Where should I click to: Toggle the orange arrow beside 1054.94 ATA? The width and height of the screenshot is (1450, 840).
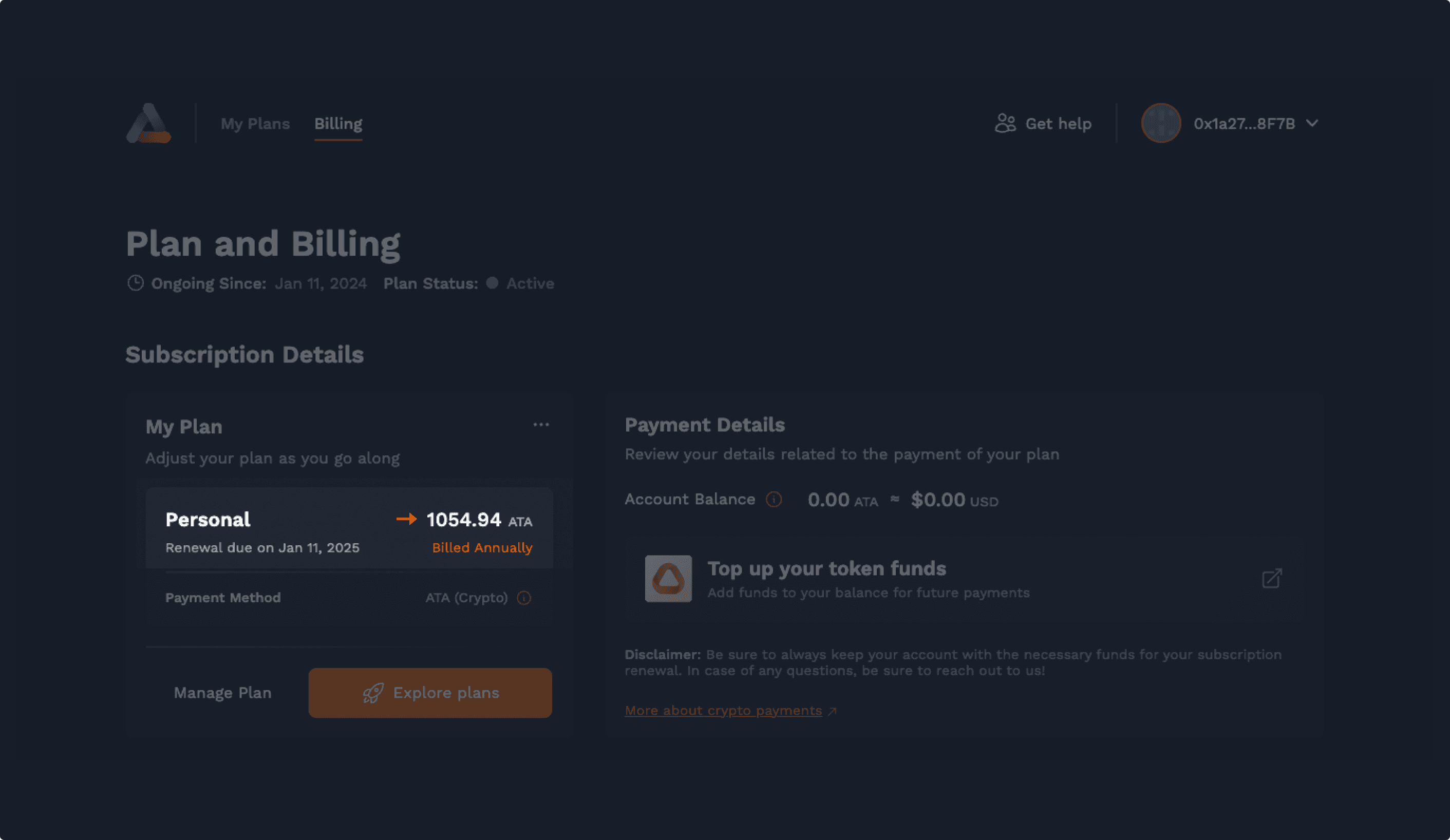coord(408,519)
